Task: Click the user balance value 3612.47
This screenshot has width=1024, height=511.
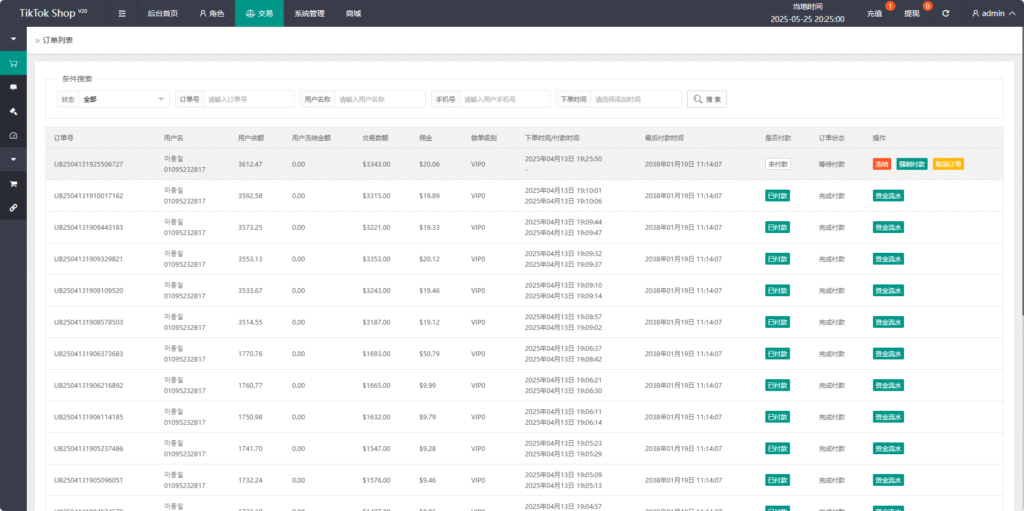Action: (x=250, y=164)
